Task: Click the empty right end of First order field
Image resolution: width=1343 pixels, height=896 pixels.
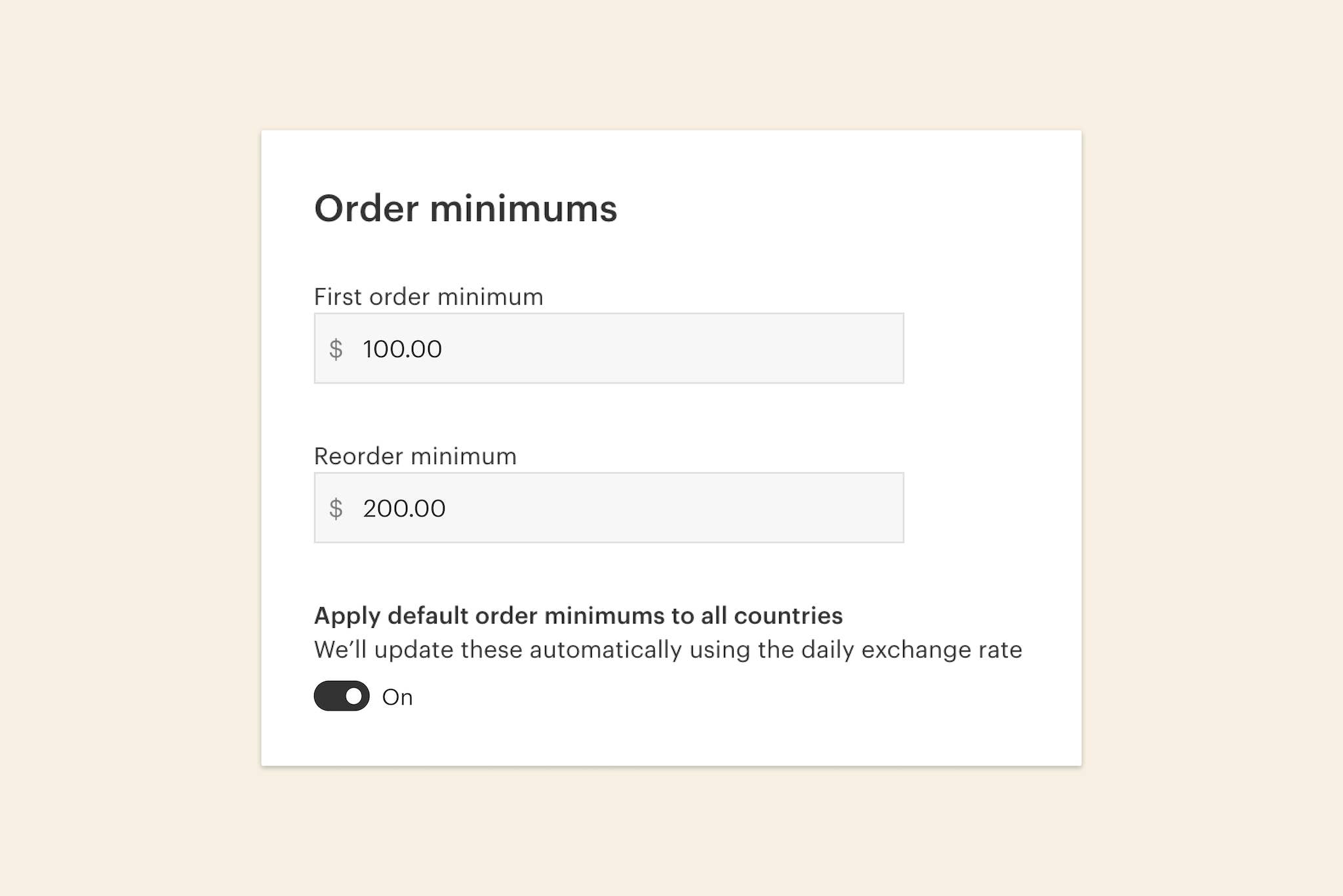Action: pos(852,349)
